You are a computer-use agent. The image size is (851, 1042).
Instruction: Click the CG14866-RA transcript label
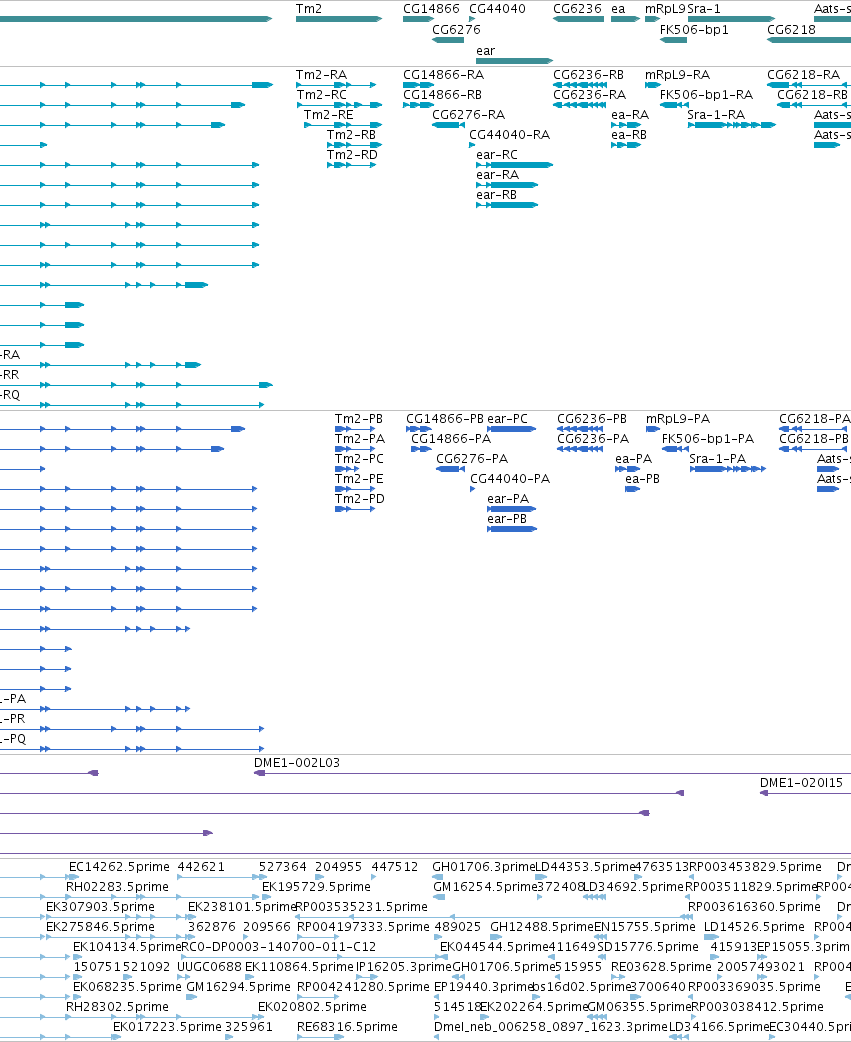pos(444,74)
